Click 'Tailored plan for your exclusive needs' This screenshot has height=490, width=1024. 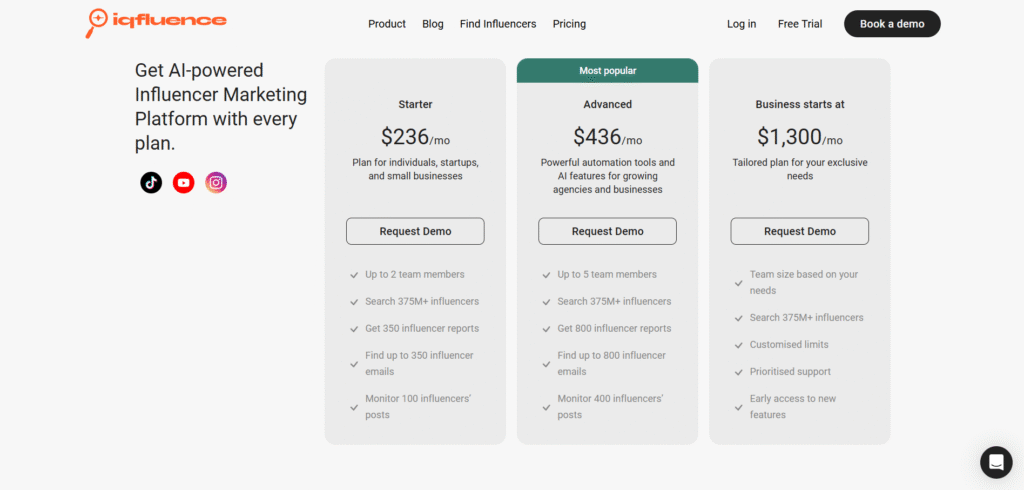point(799,169)
